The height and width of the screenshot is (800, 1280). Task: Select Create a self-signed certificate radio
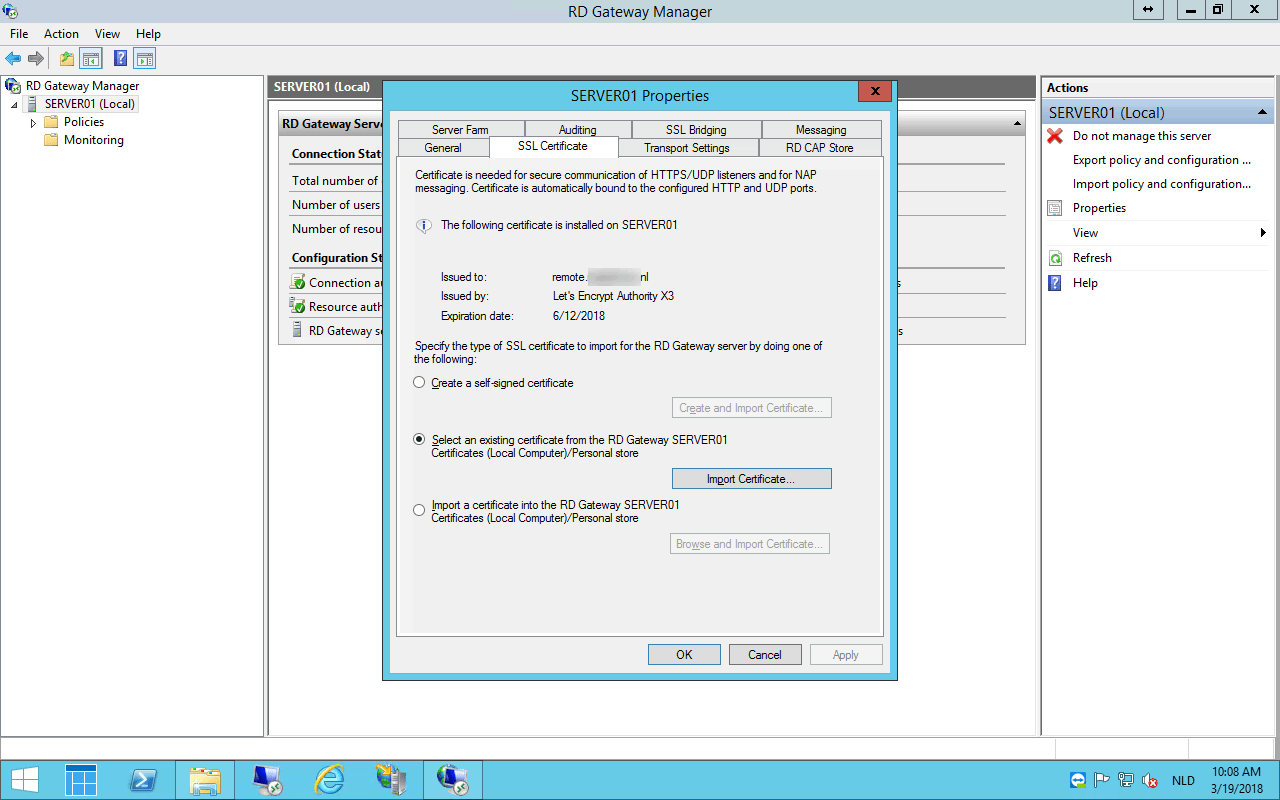[419, 383]
